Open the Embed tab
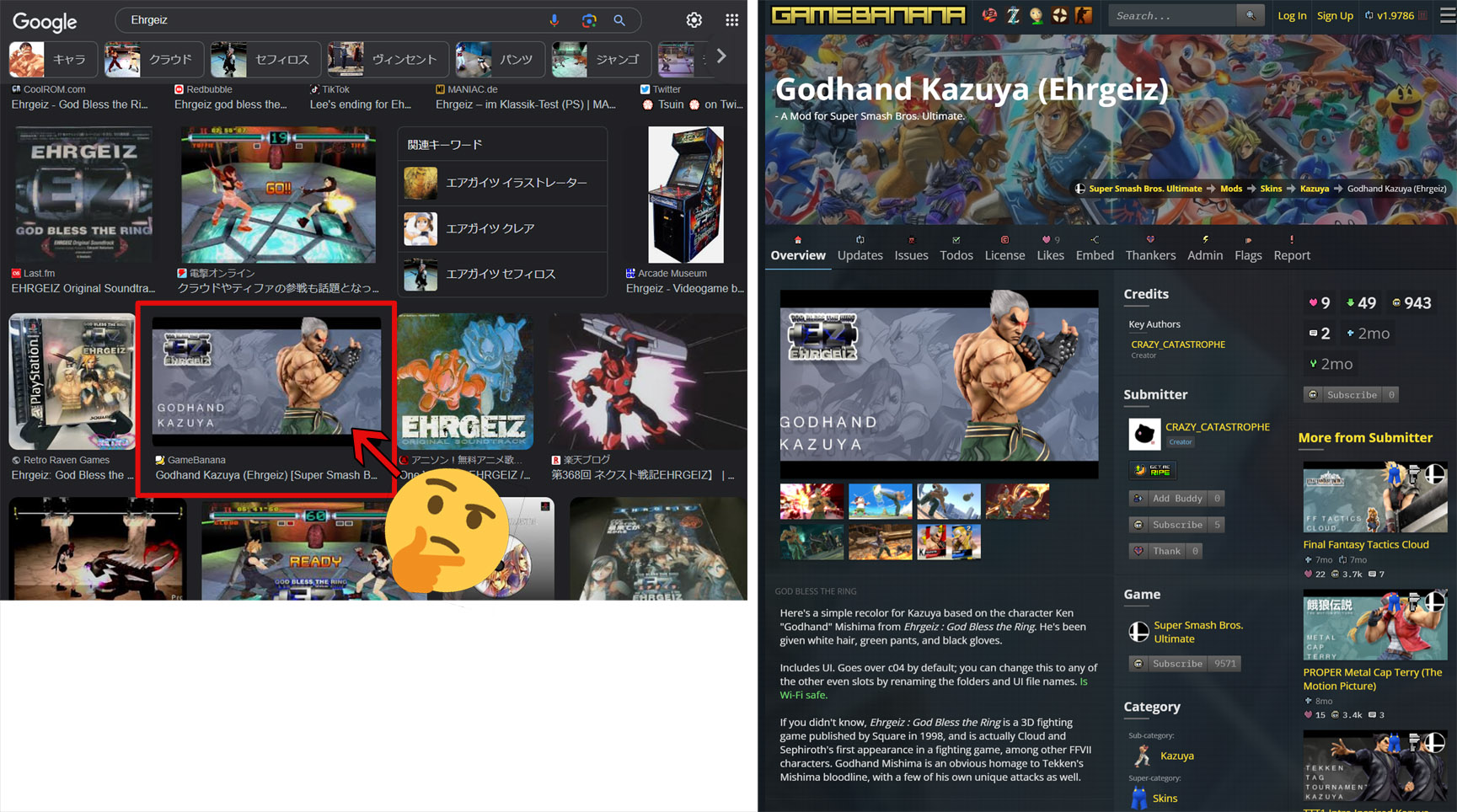Image resolution: width=1457 pixels, height=812 pixels. (x=1095, y=249)
